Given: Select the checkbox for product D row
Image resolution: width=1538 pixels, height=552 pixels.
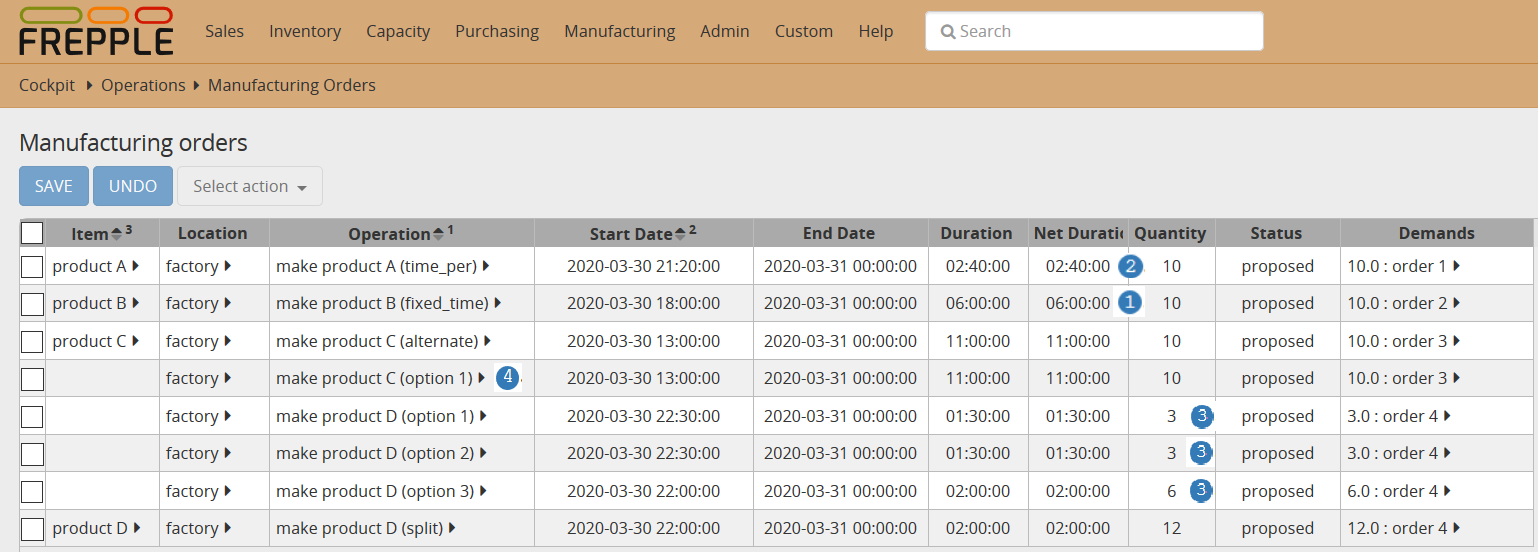Looking at the screenshot, I should click(32, 529).
